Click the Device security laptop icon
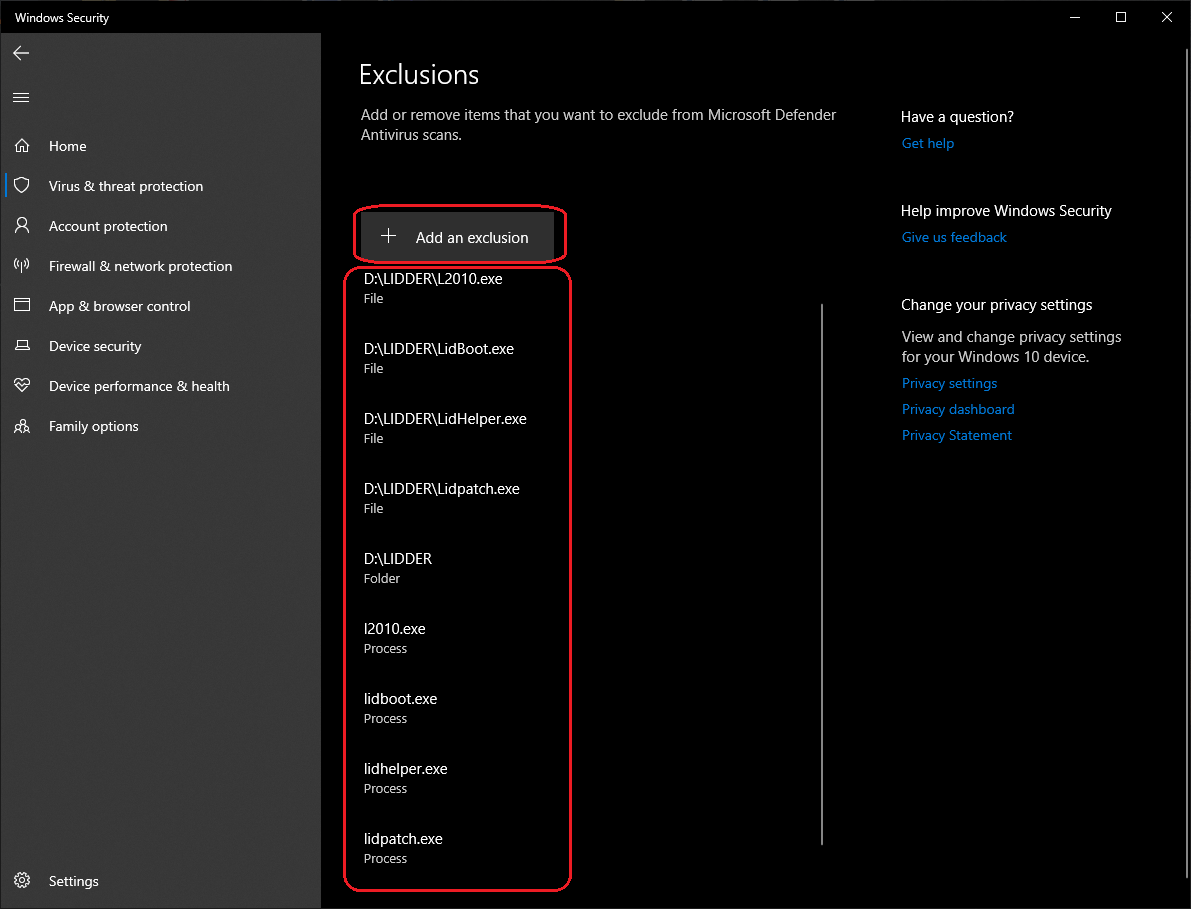This screenshot has height=909, width=1191. [22, 346]
